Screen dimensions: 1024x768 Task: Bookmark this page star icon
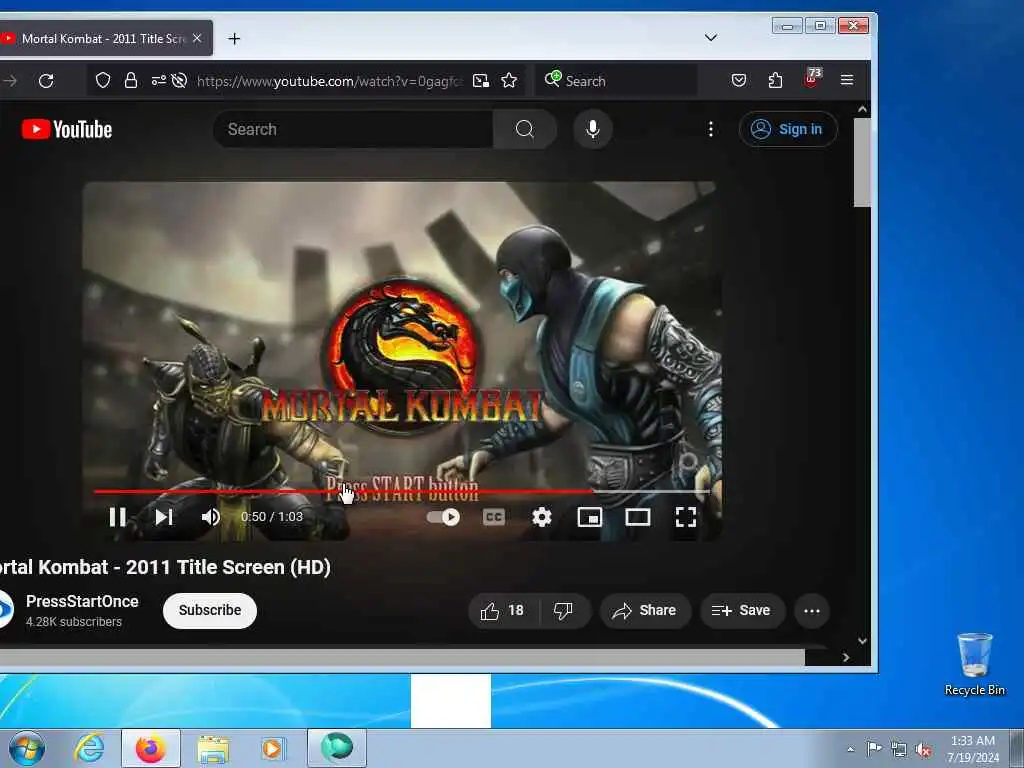pos(509,80)
